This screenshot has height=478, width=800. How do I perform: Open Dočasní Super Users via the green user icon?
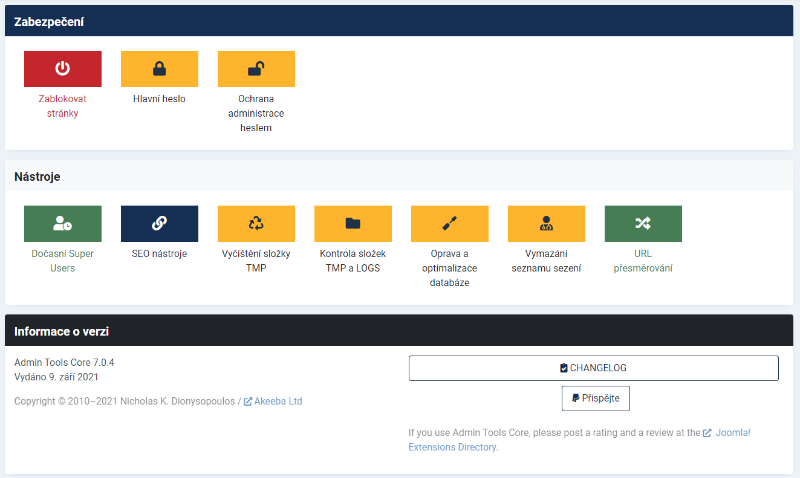(x=62, y=224)
